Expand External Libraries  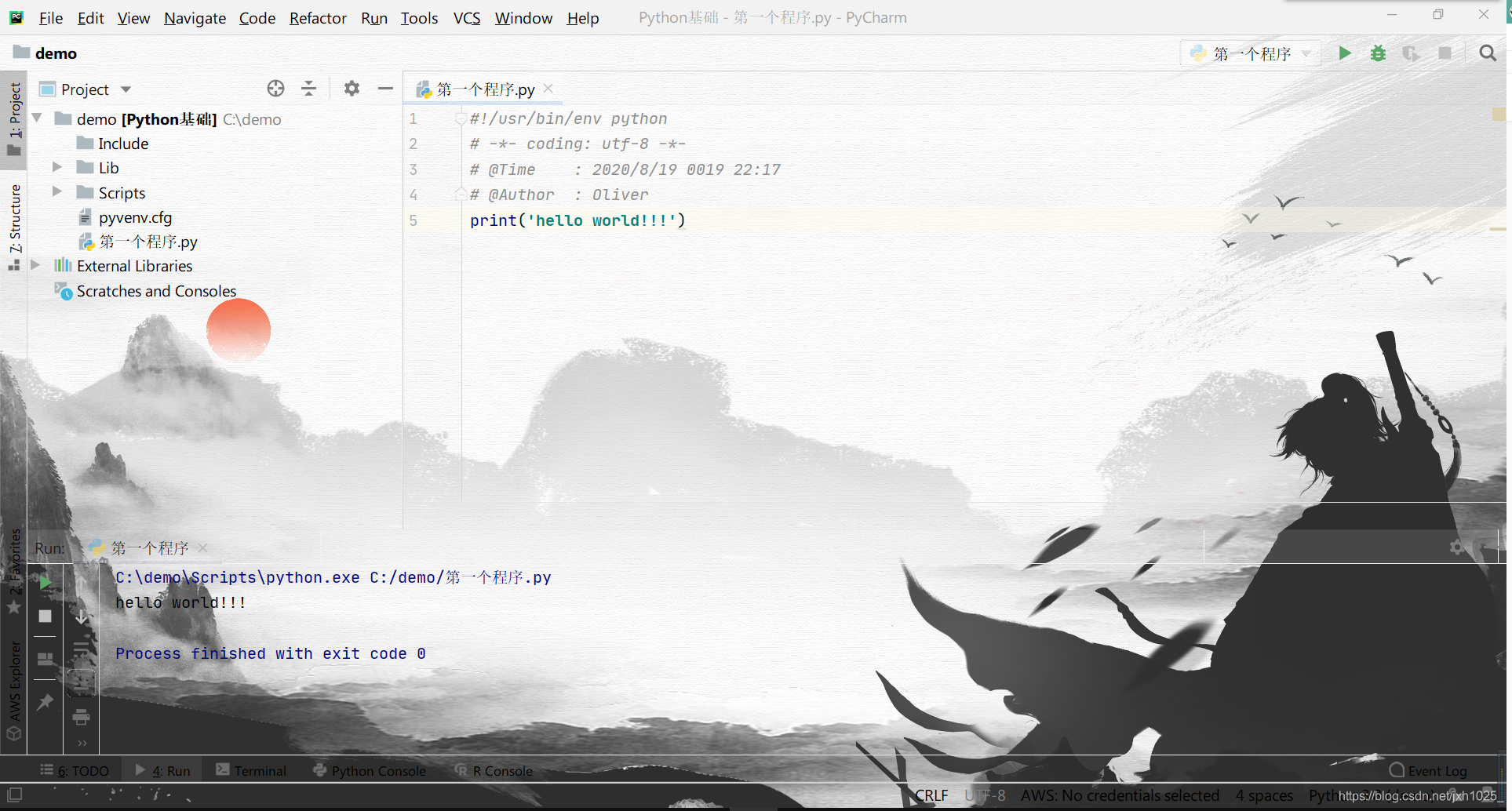point(36,265)
